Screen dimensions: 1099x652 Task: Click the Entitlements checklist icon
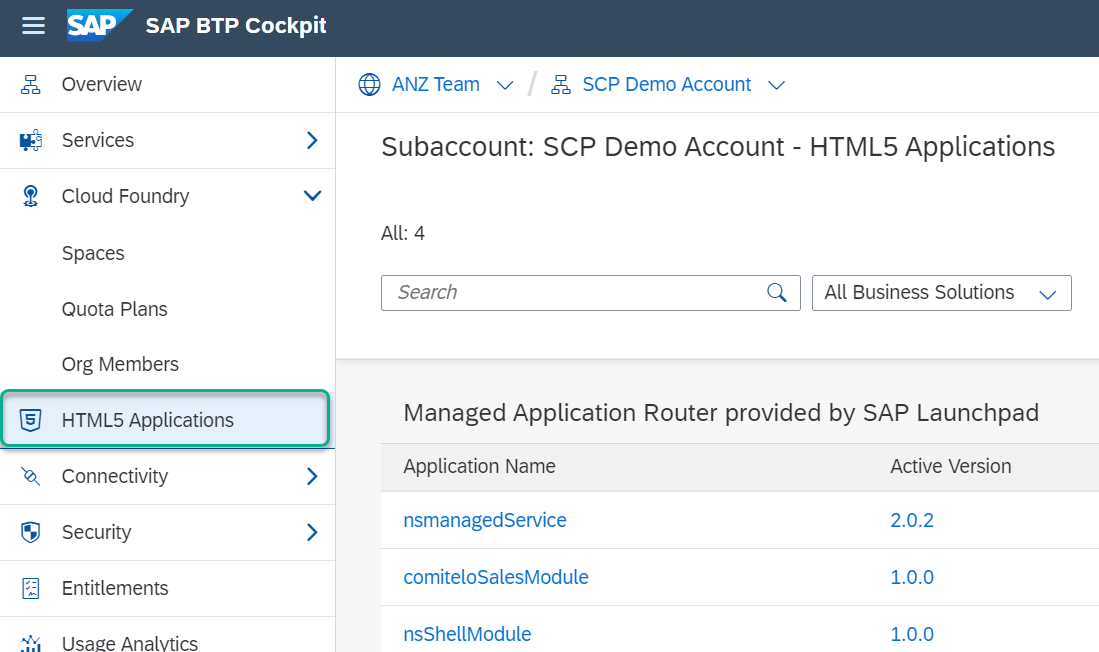[x=30, y=588]
